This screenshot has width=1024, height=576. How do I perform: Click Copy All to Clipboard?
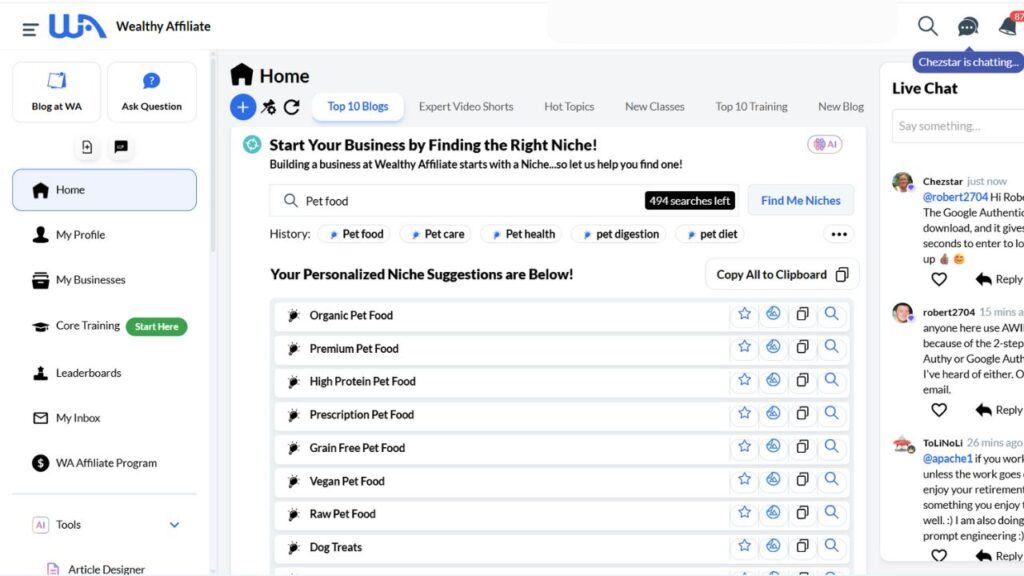tap(782, 274)
